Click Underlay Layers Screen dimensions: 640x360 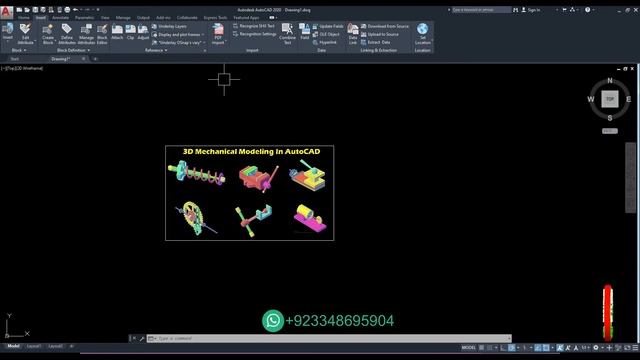(x=169, y=26)
